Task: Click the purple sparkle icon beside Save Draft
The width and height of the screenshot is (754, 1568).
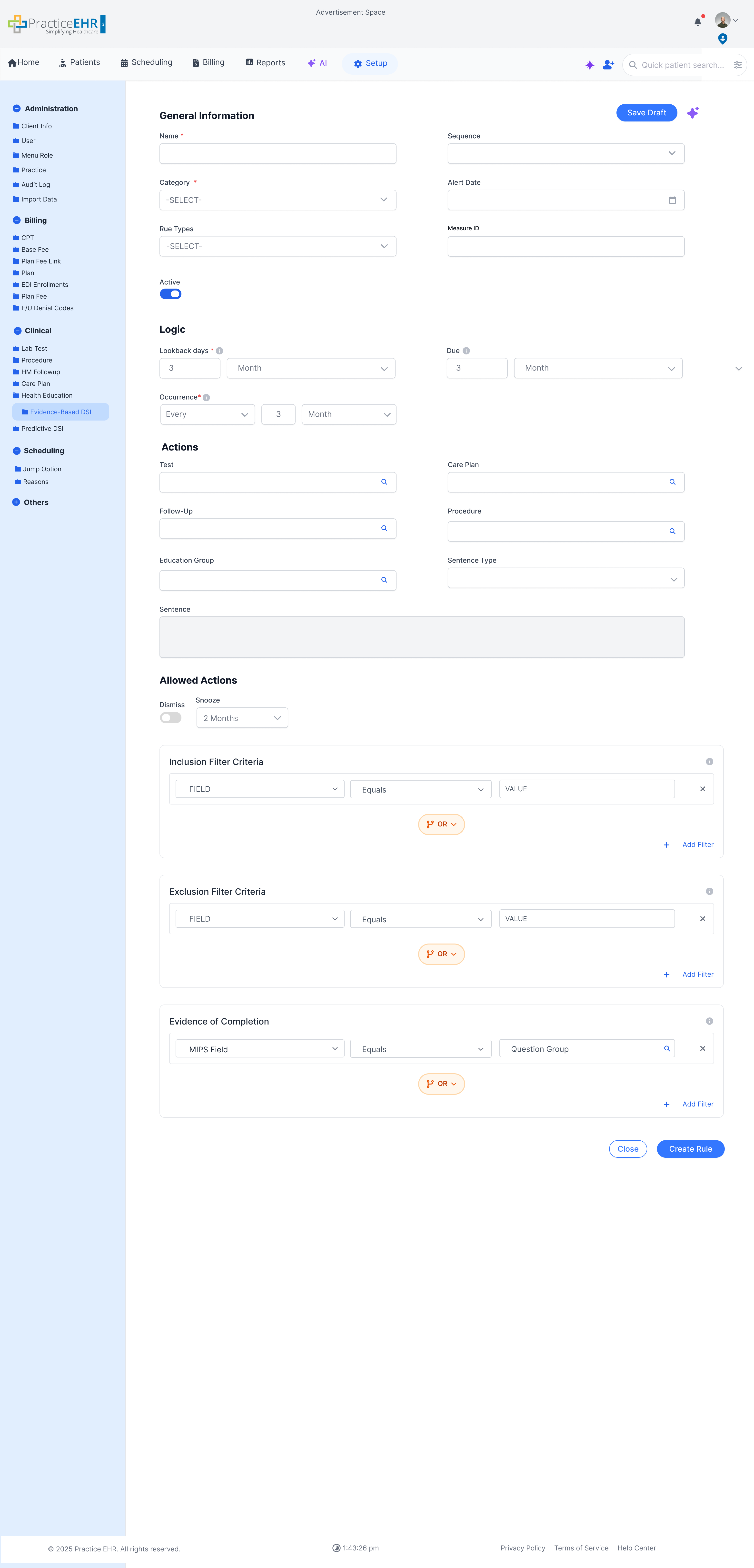Action: 693,113
